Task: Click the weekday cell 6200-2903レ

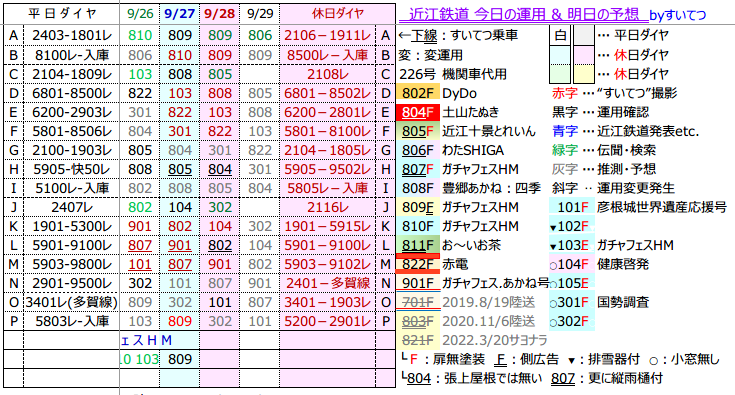Action: [72, 112]
